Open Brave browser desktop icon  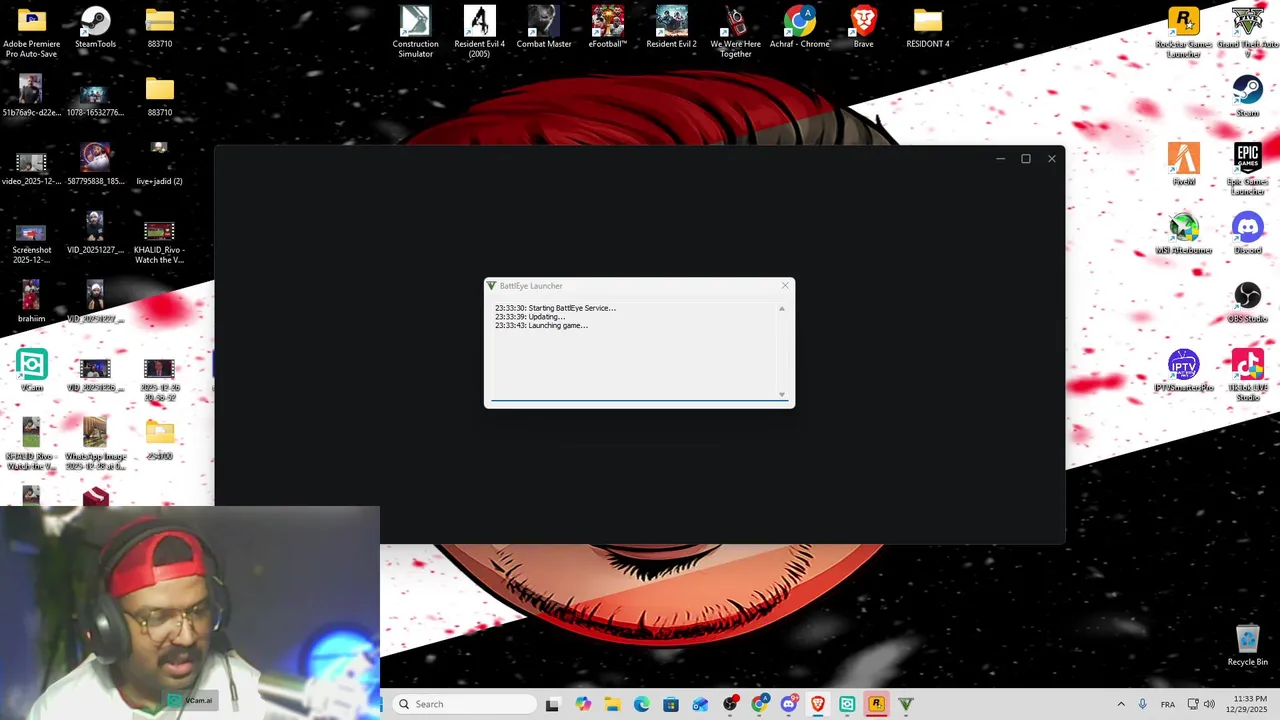(x=863, y=27)
